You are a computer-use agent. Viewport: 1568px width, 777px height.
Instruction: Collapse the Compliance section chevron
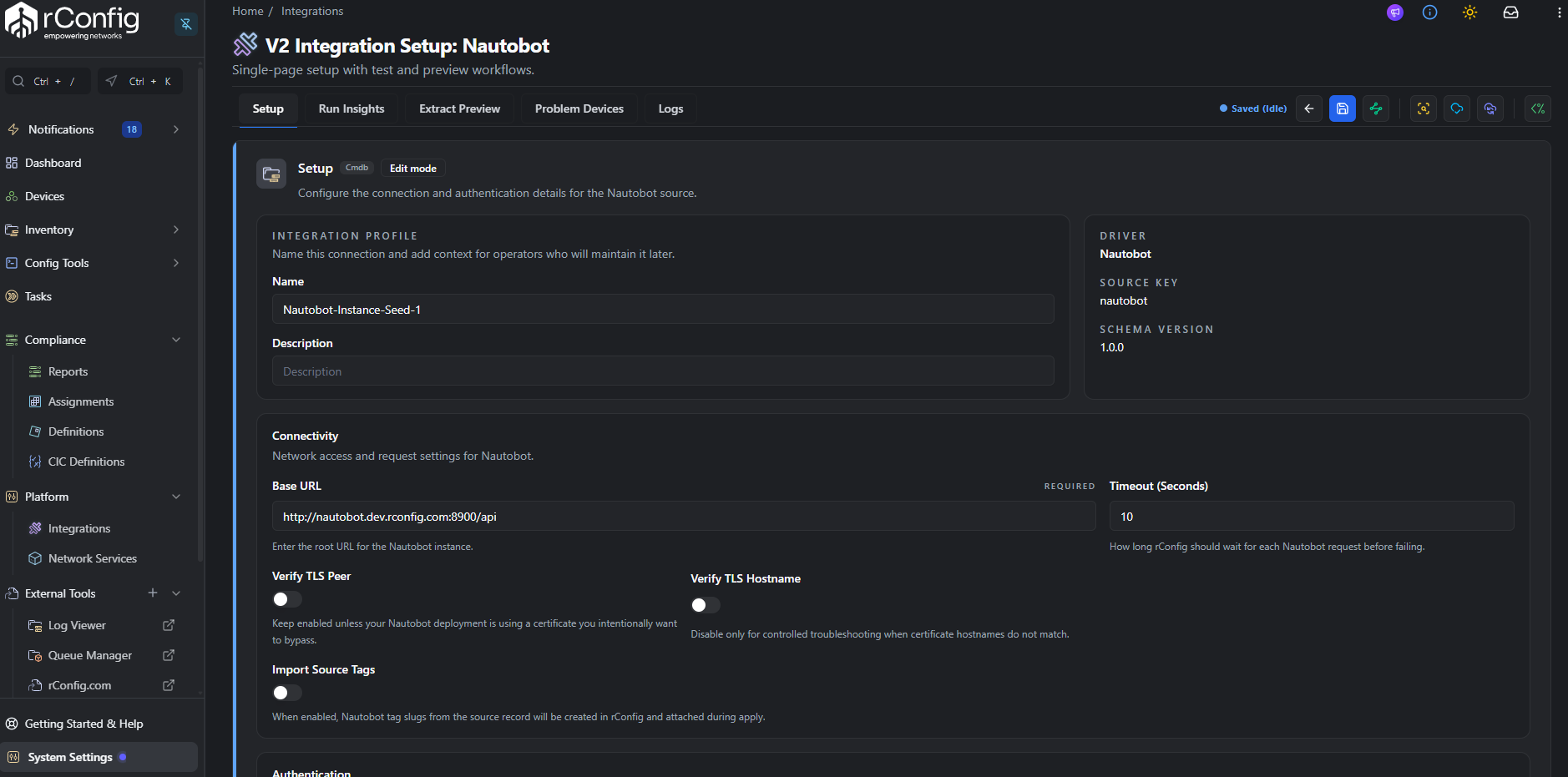click(176, 340)
